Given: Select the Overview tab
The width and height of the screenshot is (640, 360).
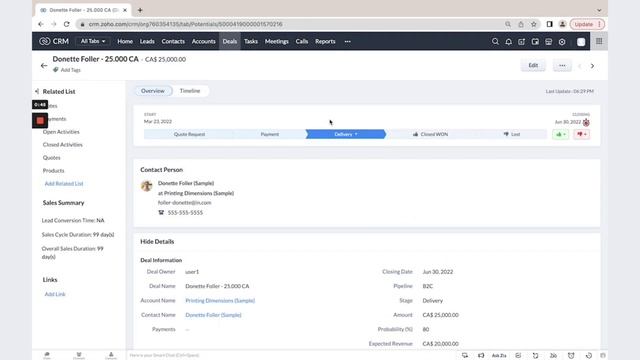Looking at the screenshot, I should 153,91.
